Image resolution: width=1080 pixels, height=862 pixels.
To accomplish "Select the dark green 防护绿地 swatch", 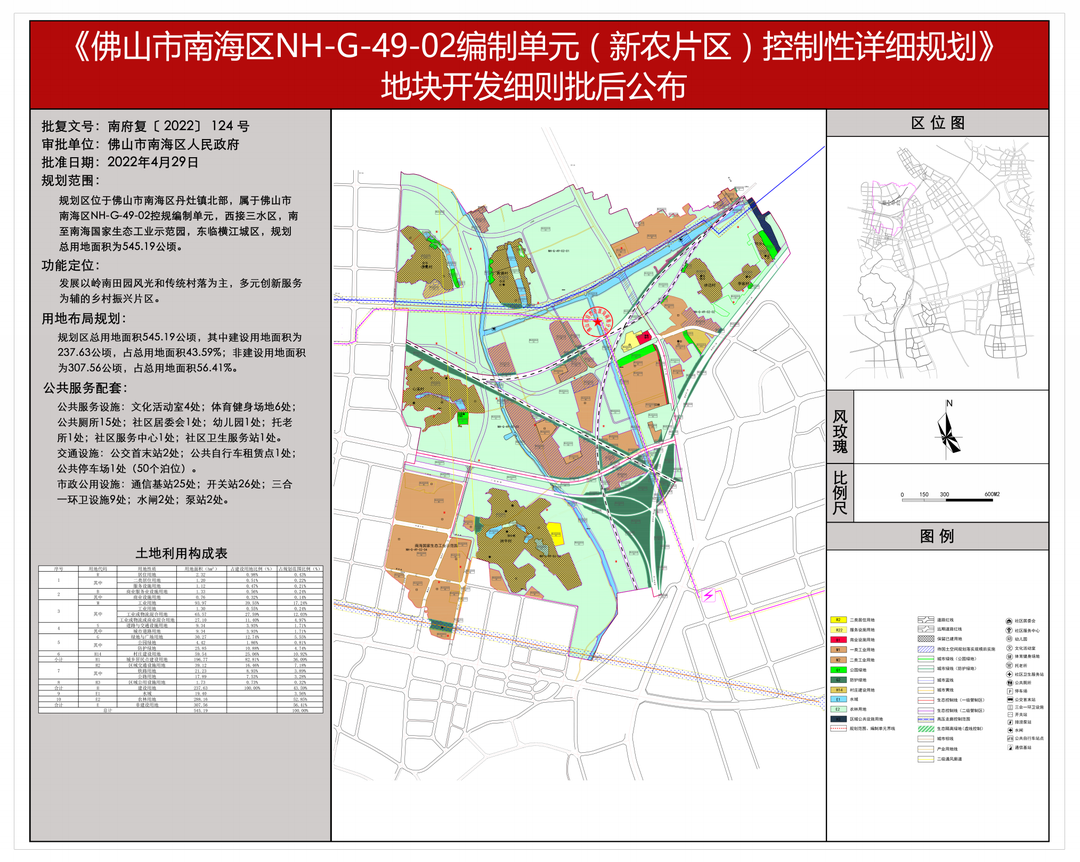I will [839, 679].
